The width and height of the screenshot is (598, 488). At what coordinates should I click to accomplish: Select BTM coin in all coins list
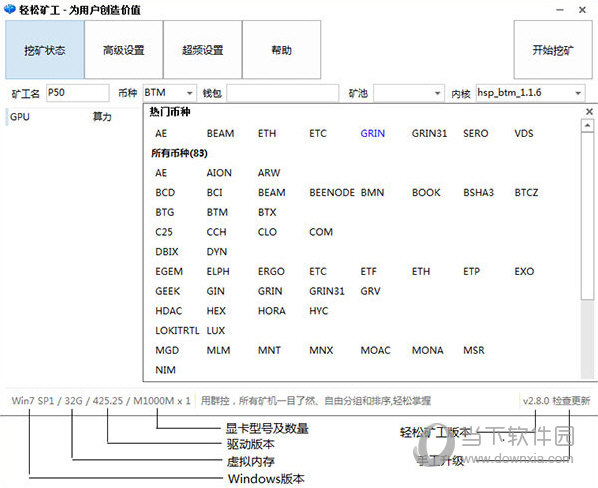point(217,212)
